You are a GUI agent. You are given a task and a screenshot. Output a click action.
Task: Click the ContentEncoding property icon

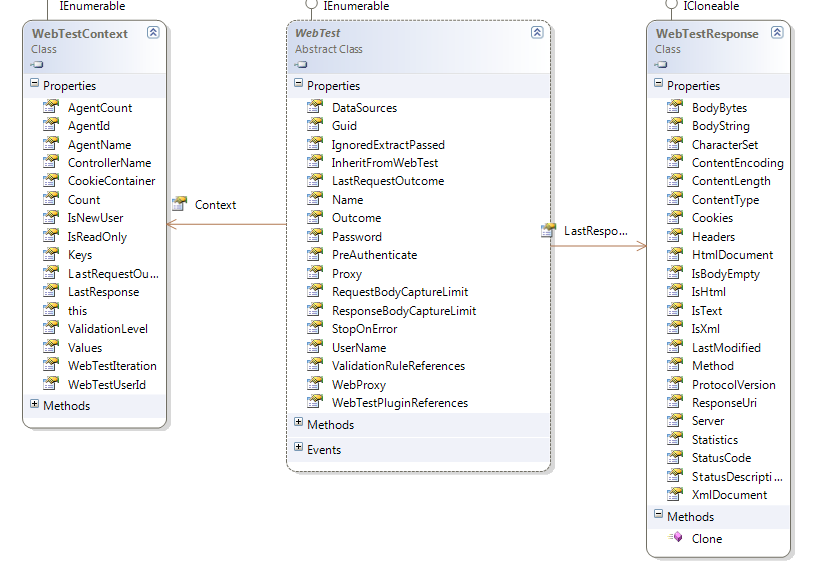coord(675,162)
